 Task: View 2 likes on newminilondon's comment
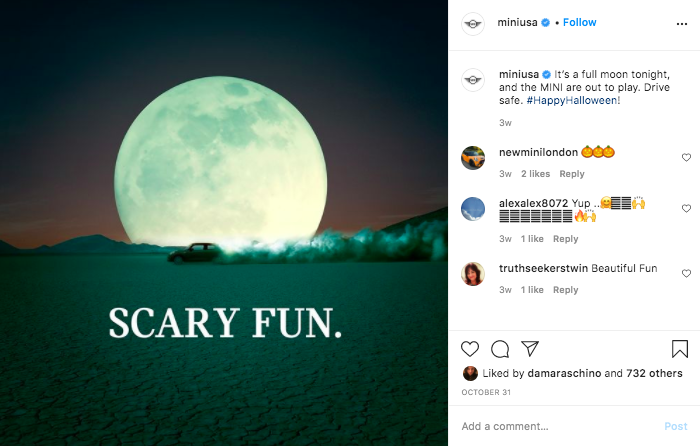coord(536,174)
